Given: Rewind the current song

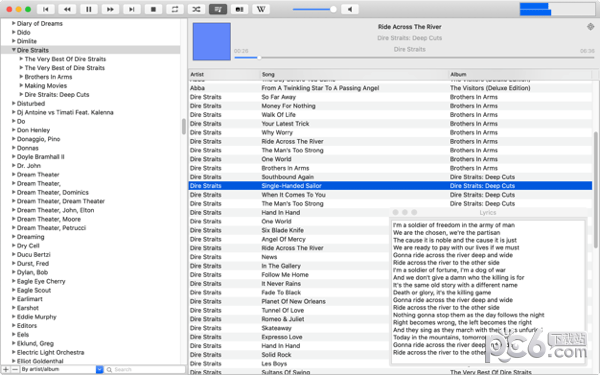Looking at the screenshot, I should [x=67, y=9].
